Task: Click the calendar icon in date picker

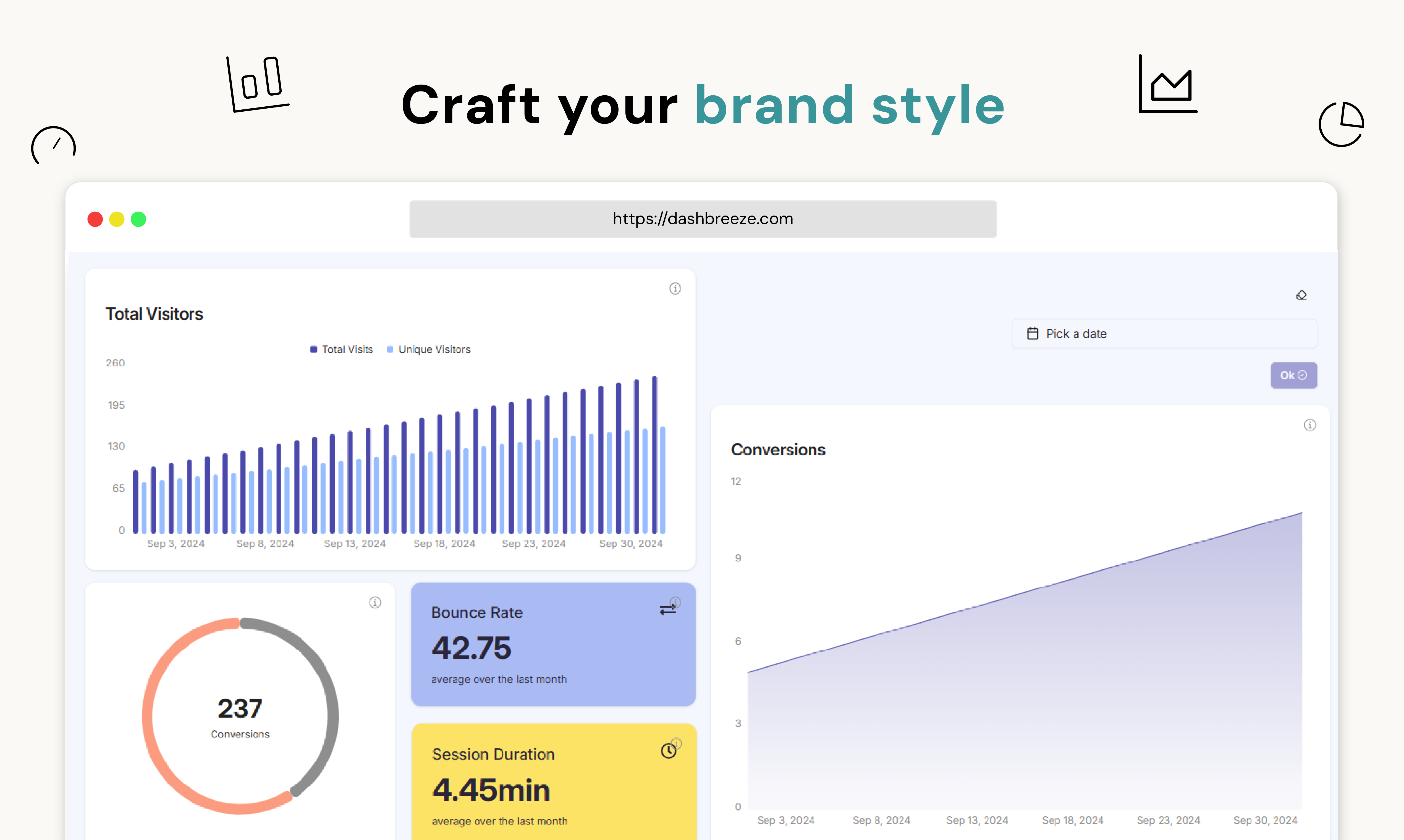Action: tap(1033, 334)
